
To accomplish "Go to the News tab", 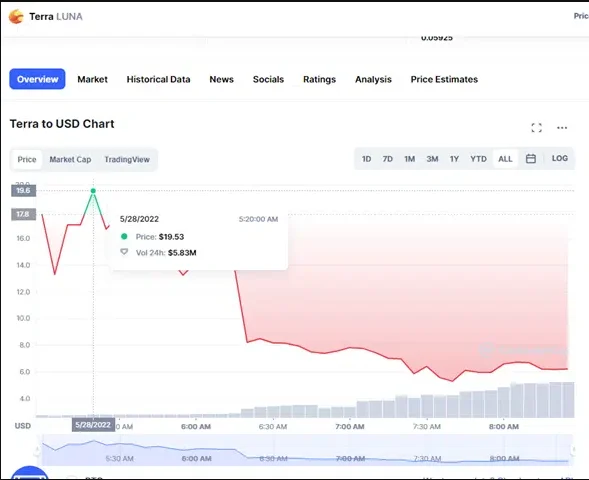I will [221, 79].
